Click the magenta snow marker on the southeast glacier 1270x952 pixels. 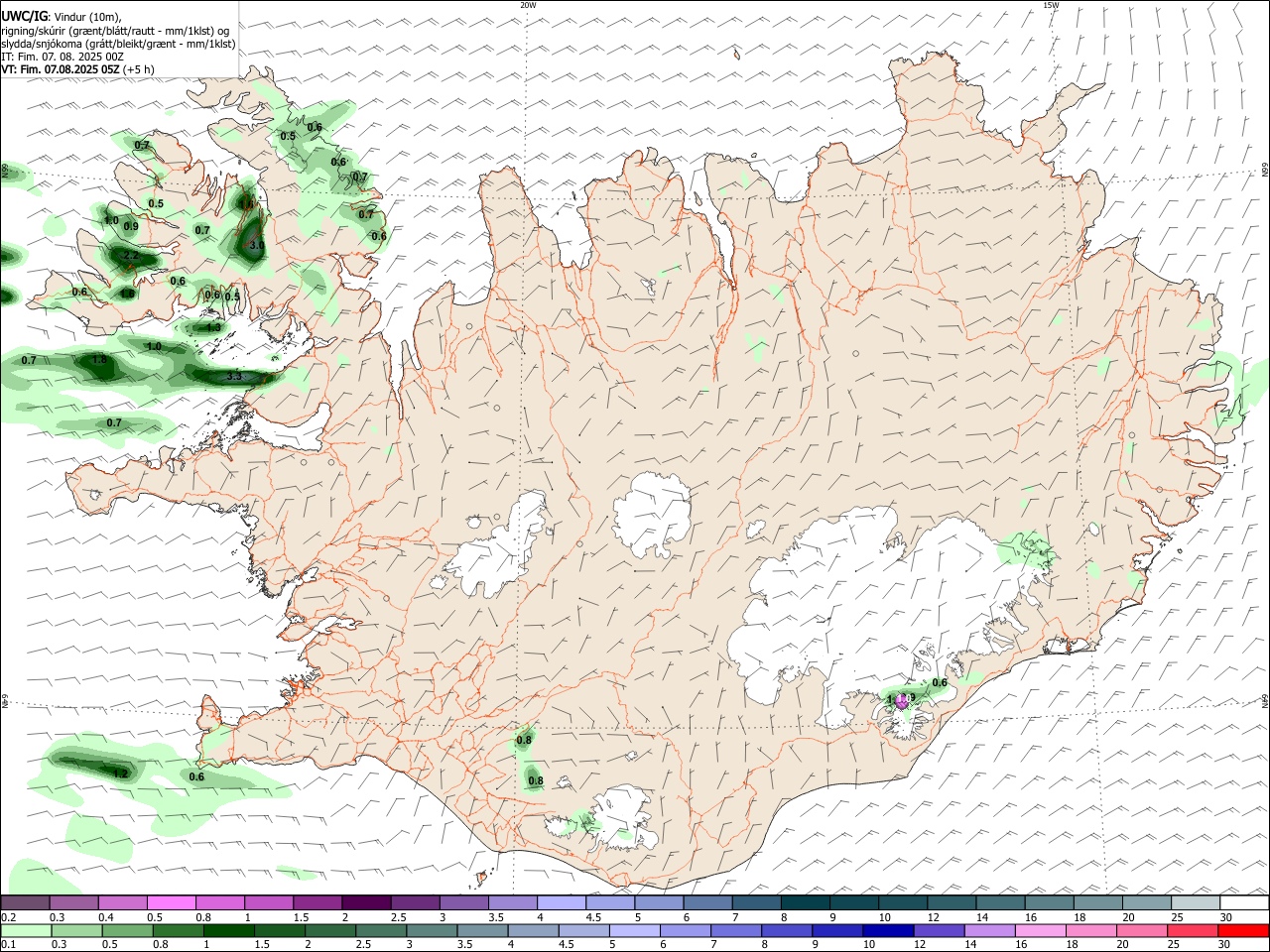click(901, 700)
